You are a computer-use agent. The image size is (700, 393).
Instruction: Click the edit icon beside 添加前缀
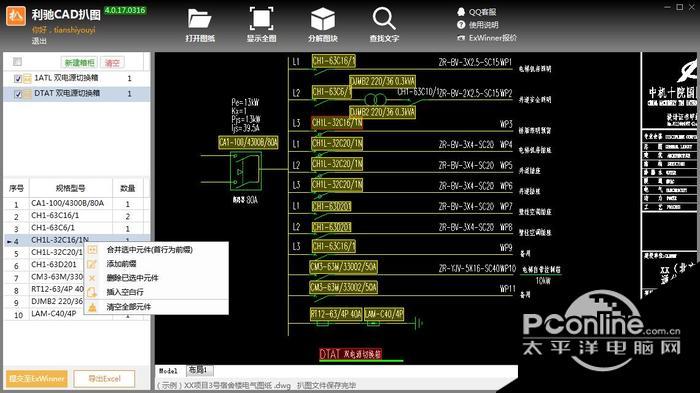click(x=92, y=264)
